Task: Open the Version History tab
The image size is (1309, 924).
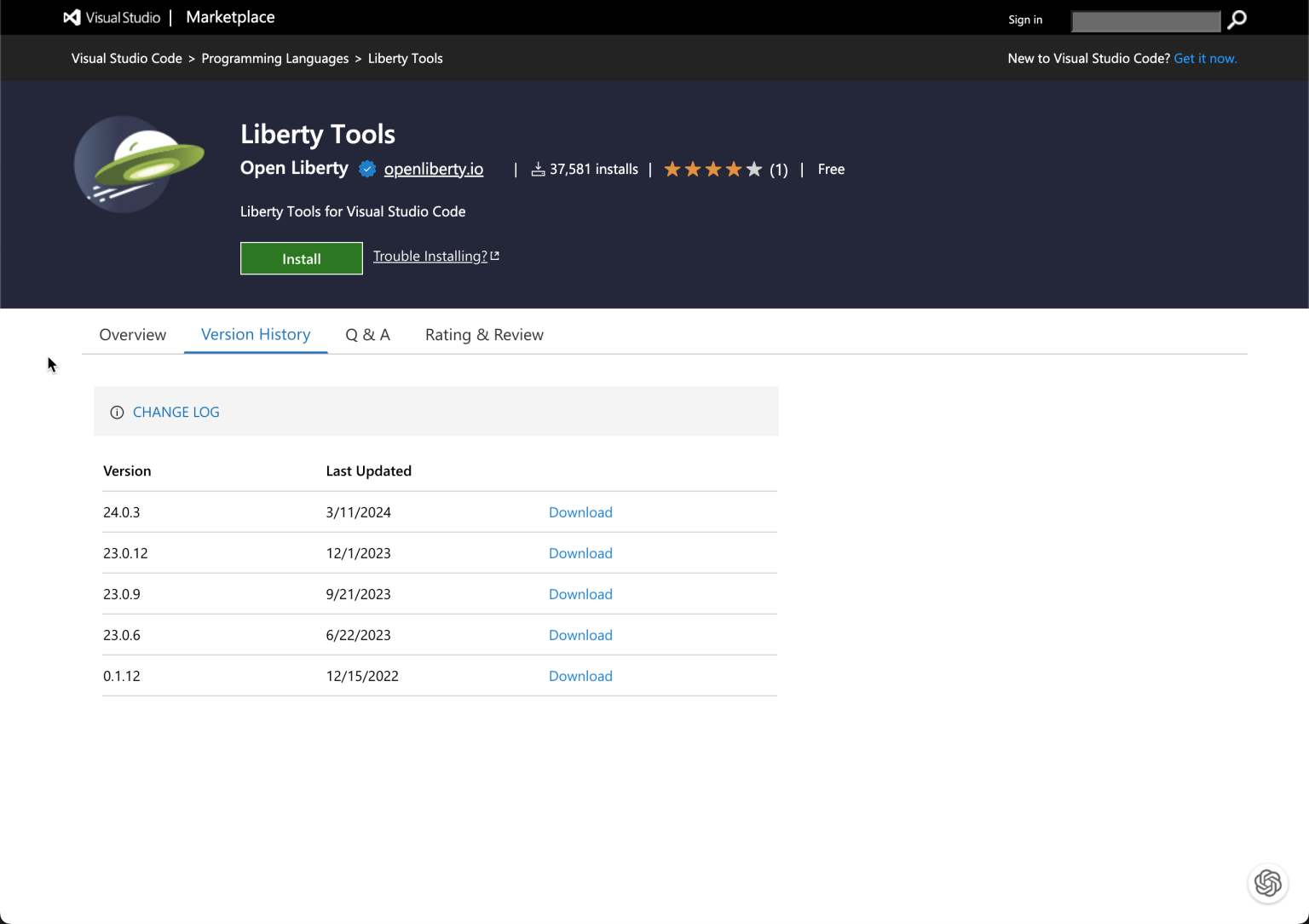Action: click(256, 334)
